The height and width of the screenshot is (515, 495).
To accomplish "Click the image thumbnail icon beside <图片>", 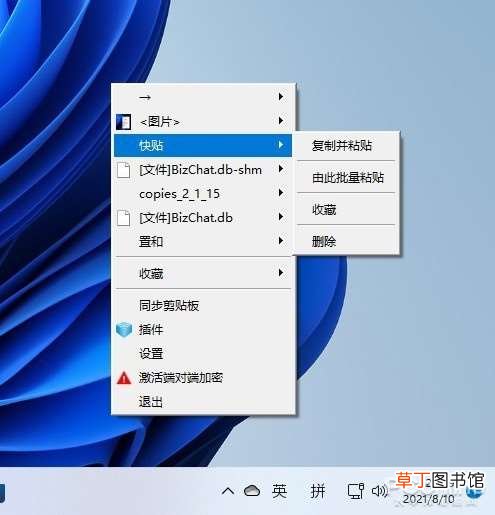I will pos(123,122).
